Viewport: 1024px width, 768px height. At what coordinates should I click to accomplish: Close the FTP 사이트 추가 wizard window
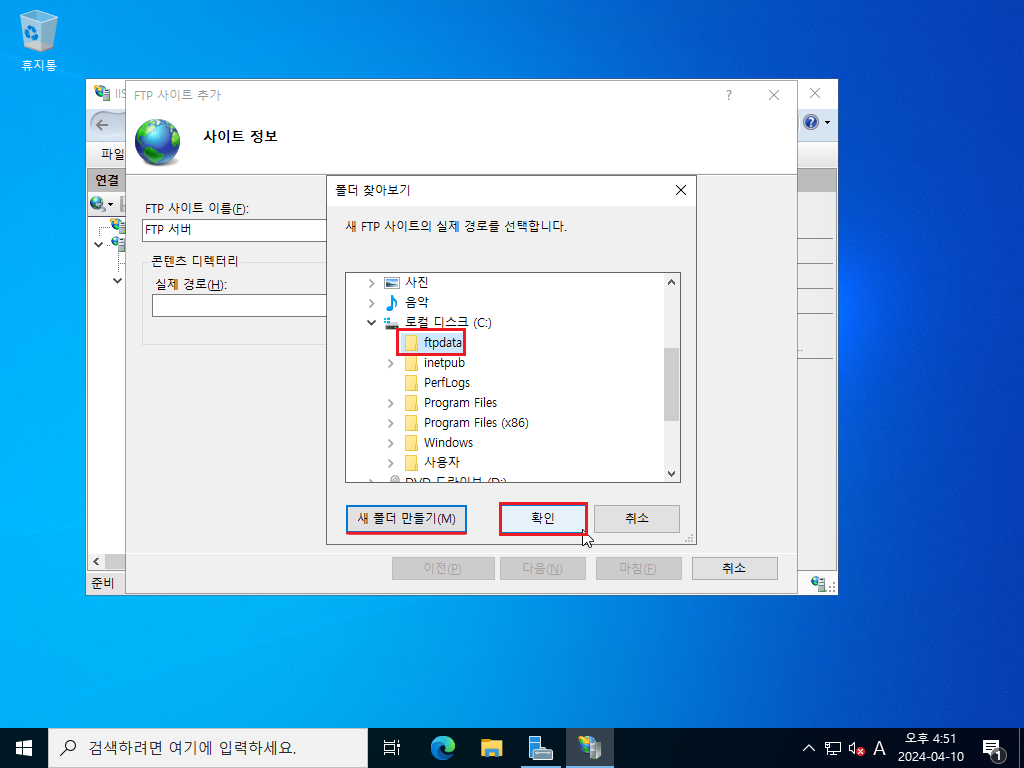[774, 95]
